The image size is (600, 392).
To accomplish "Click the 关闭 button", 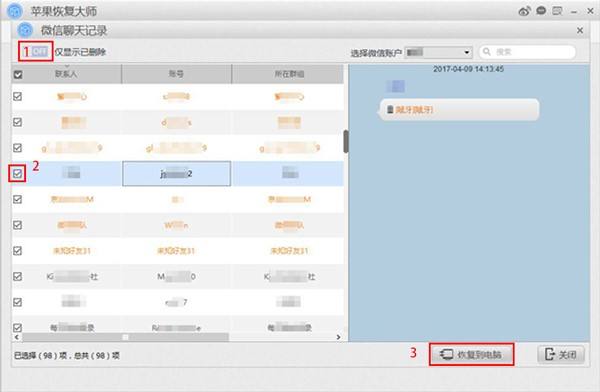I will click(x=561, y=354).
